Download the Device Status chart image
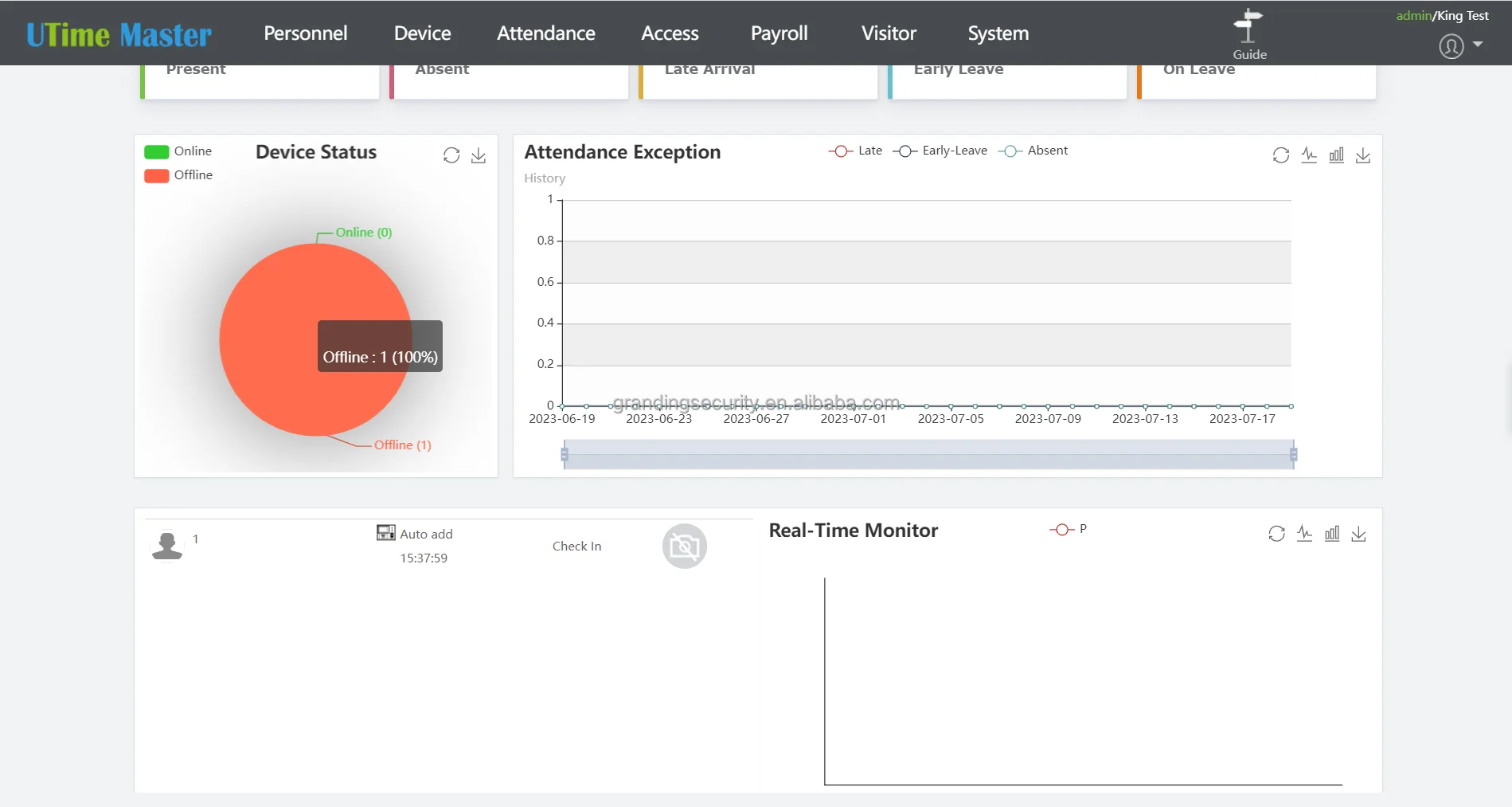Image resolution: width=1512 pixels, height=807 pixels. [x=479, y=155]
